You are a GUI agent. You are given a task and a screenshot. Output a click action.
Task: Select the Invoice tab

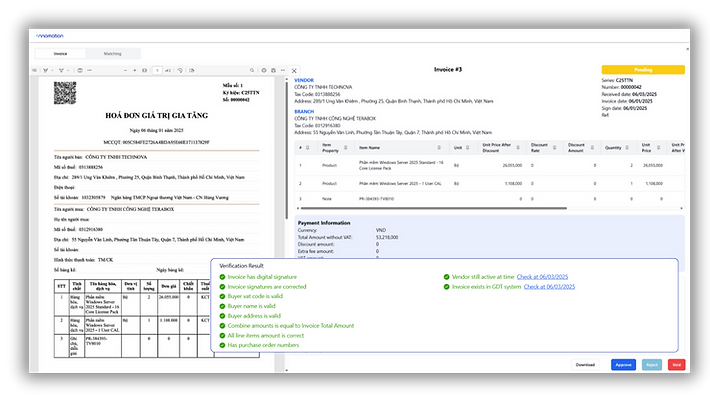click(61, 53)
